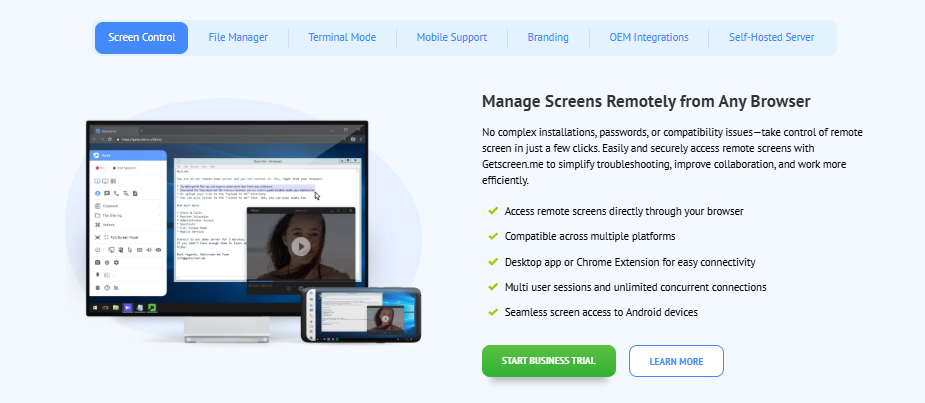Click the purple app icon on the monitor taskbar
The width and height of the screenshot is (925, 403).
click(x=127, y=307)
